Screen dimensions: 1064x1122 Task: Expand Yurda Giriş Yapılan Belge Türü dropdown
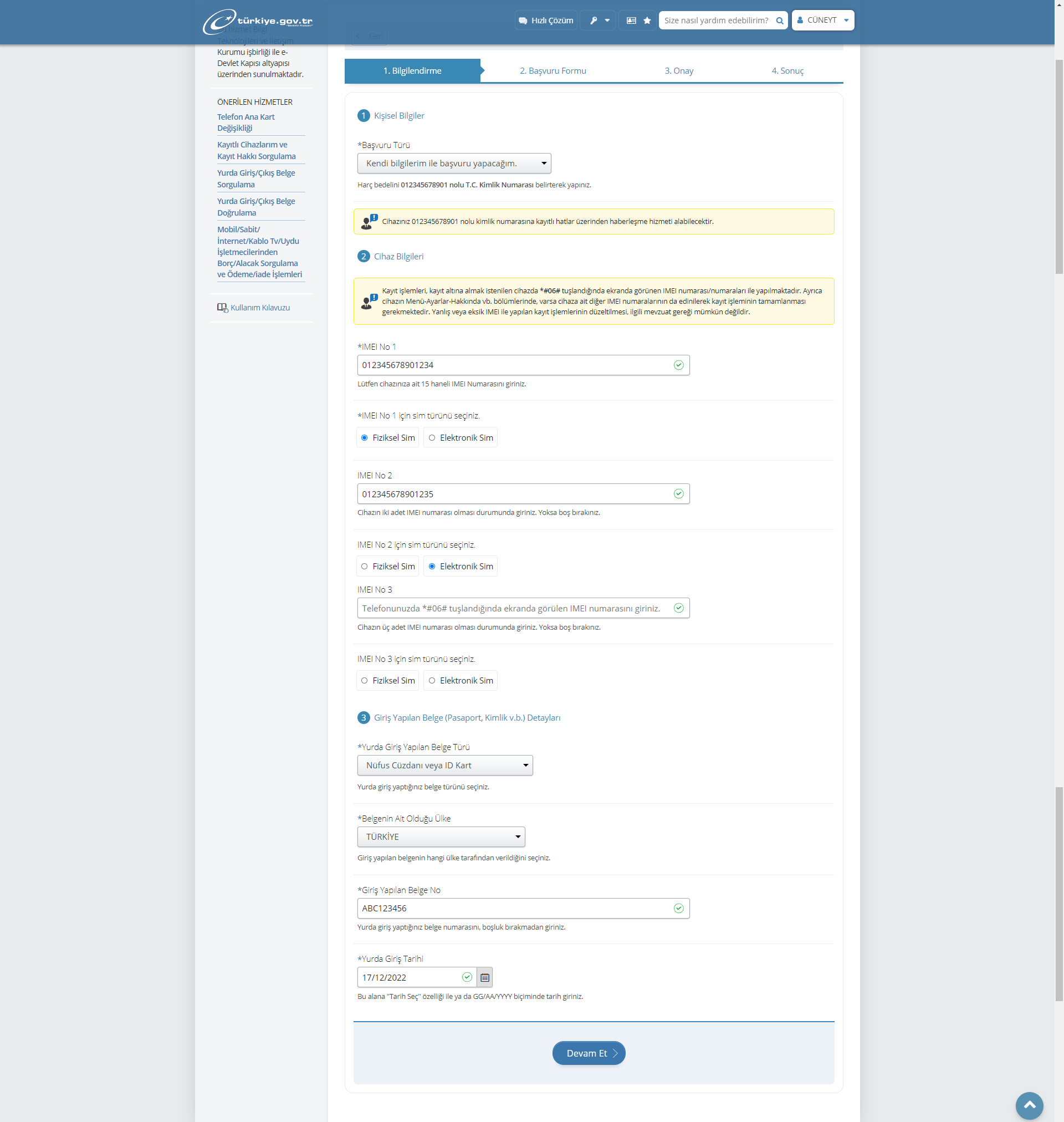pyautogui.click(x=444, y=765)
